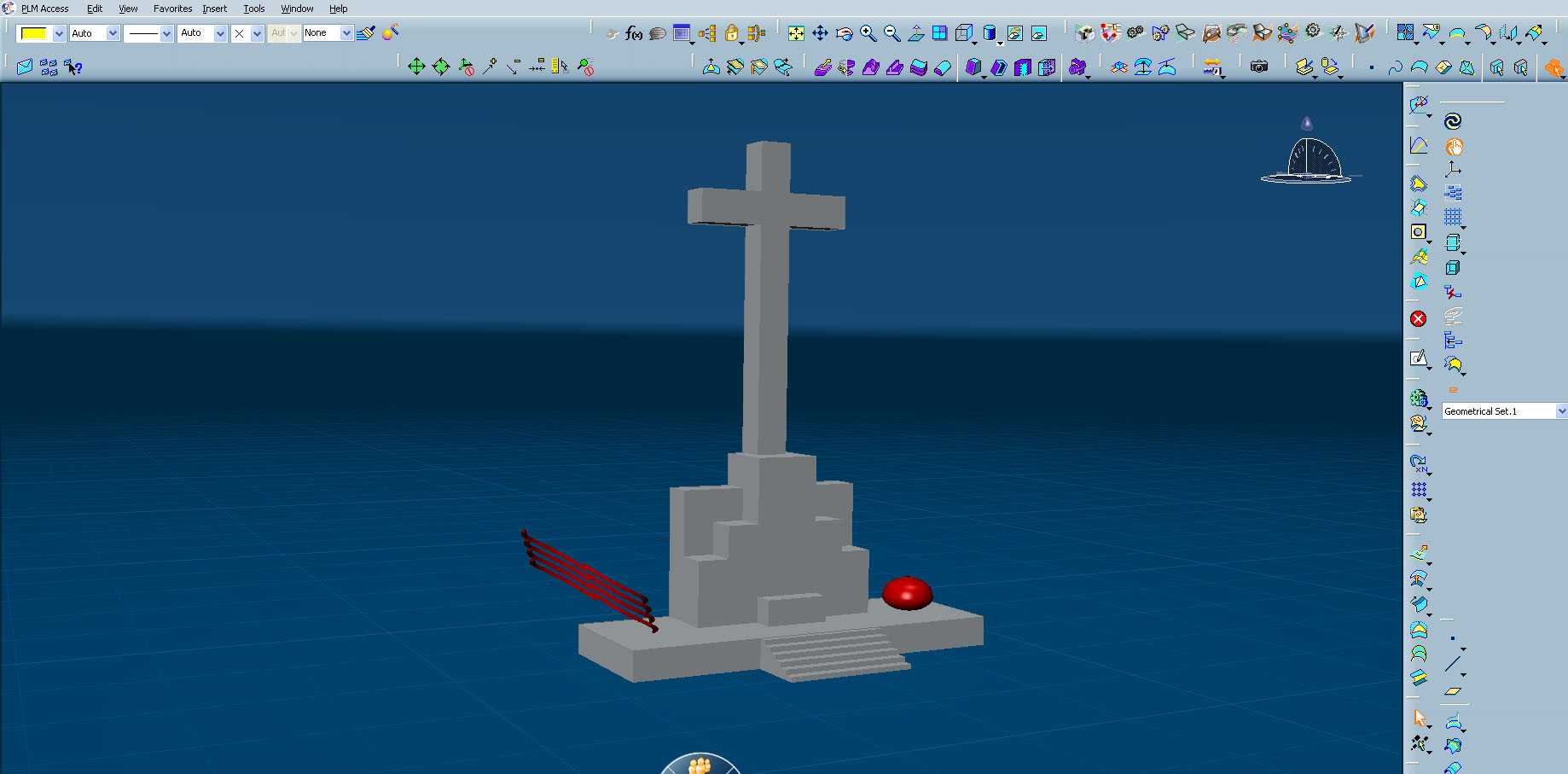Viewport: 1568px width, 774px height.
Task: Click the red X icon in right toolbar
Action: [x=1418, y=318]
